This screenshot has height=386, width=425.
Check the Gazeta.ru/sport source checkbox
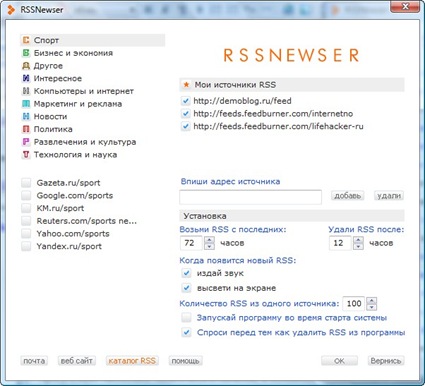[26, 183]
